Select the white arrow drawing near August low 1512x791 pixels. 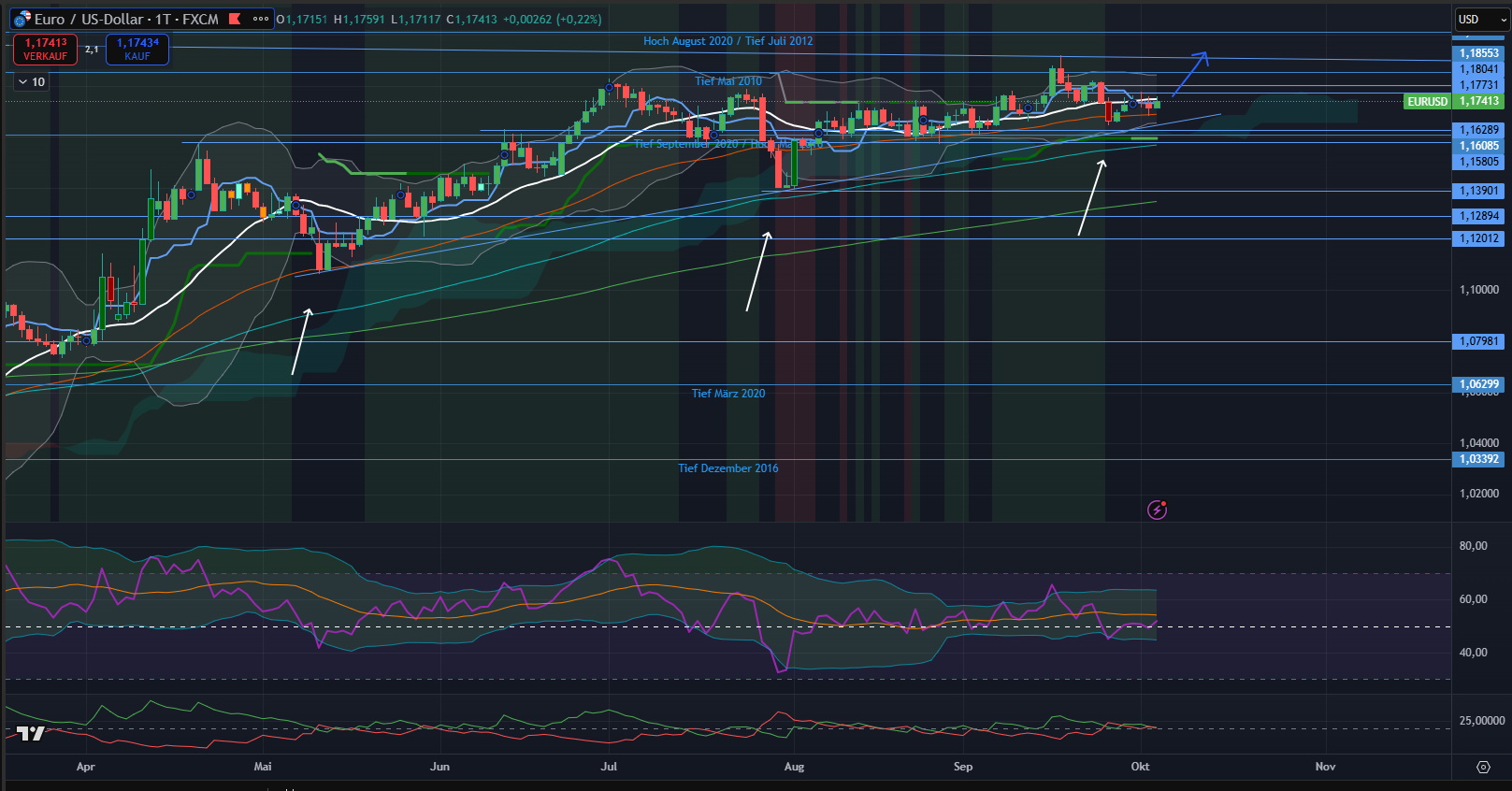pos(758,271)
